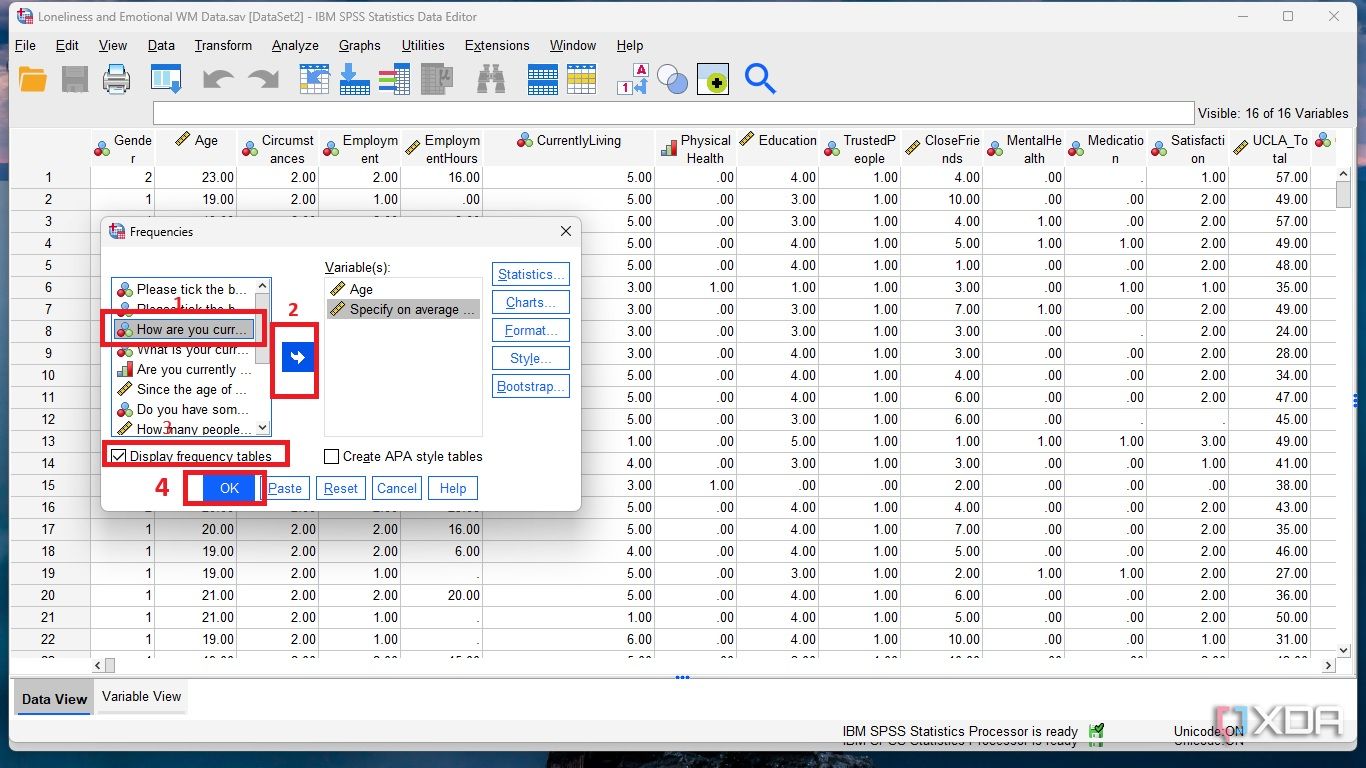Click the Help button in Frequencies dialog
1366x768 pixels.
(x=453, y=488)
